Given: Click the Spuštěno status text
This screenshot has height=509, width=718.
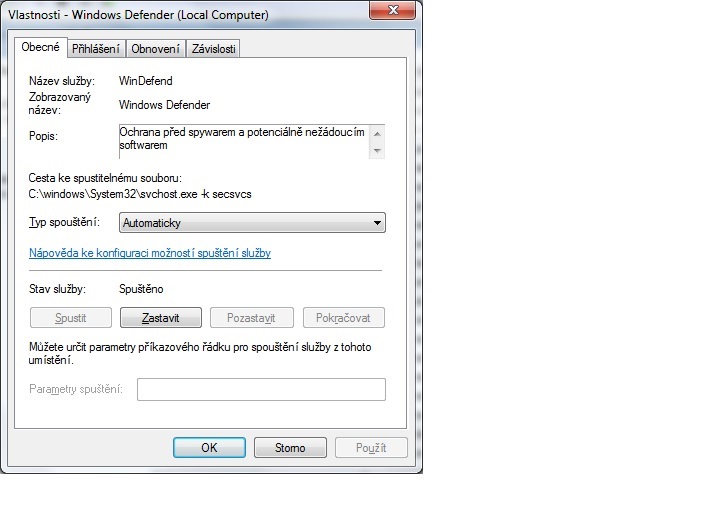Looking at the screenshot, I should pyautogui.click(x=141, y=289).
